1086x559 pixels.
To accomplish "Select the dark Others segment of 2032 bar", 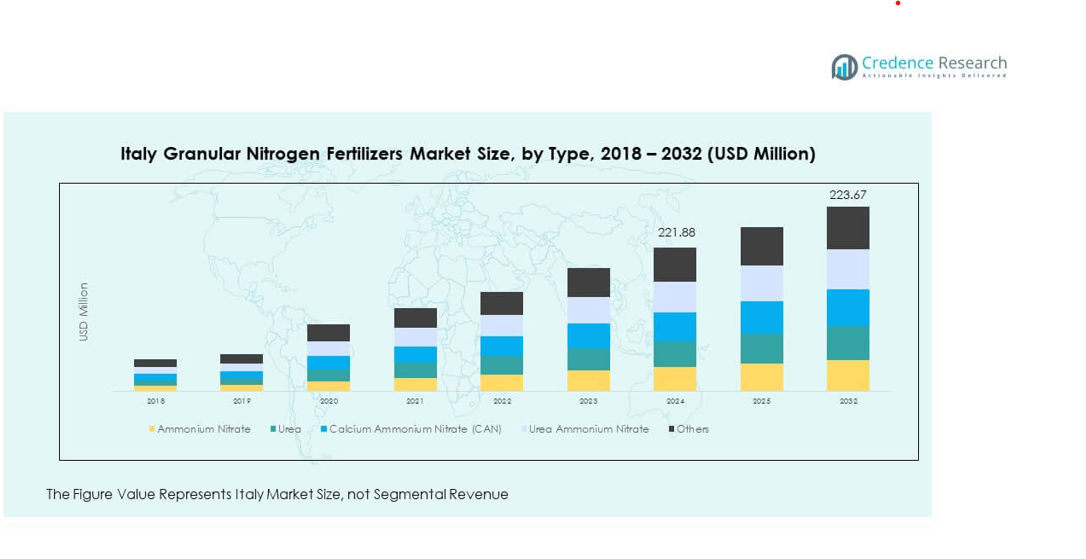I will coord(847,228).
